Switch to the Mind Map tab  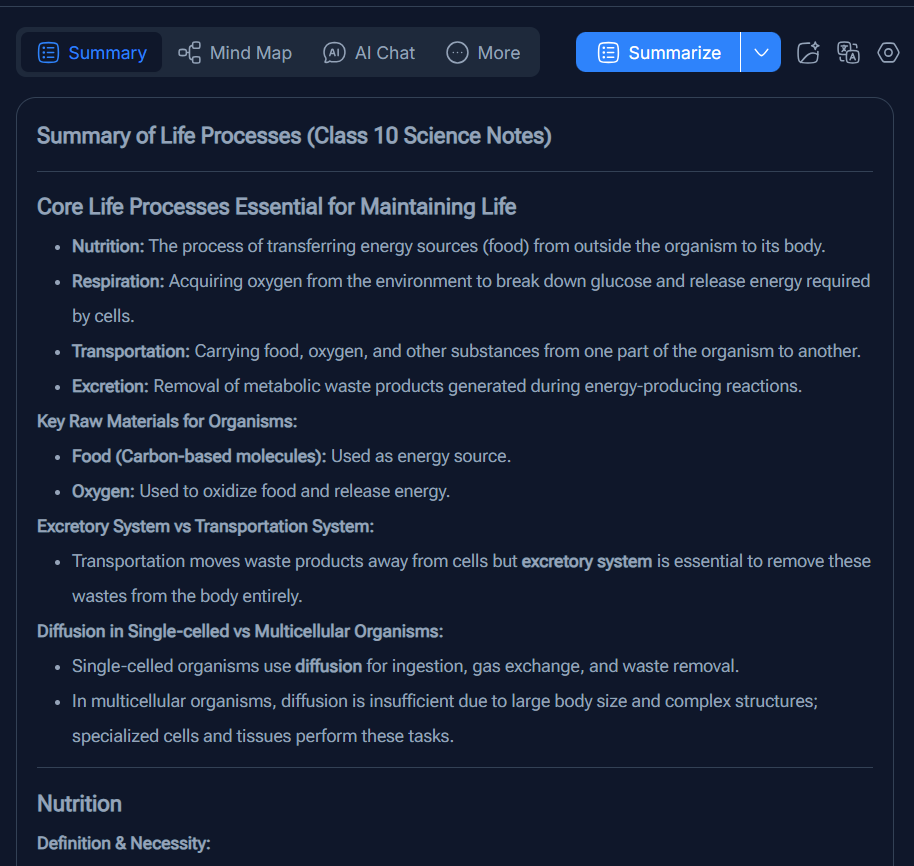tap(235, 52)
